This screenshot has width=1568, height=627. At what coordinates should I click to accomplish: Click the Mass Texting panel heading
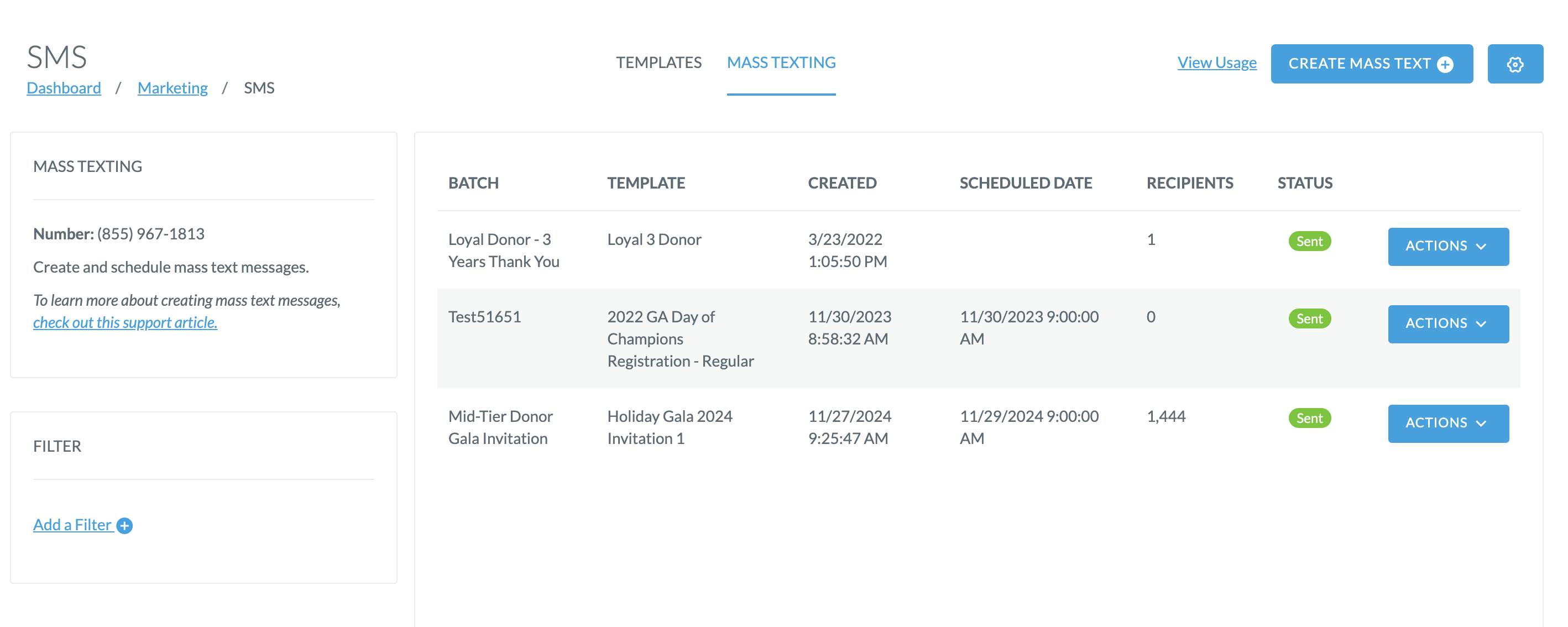[88, 167]
